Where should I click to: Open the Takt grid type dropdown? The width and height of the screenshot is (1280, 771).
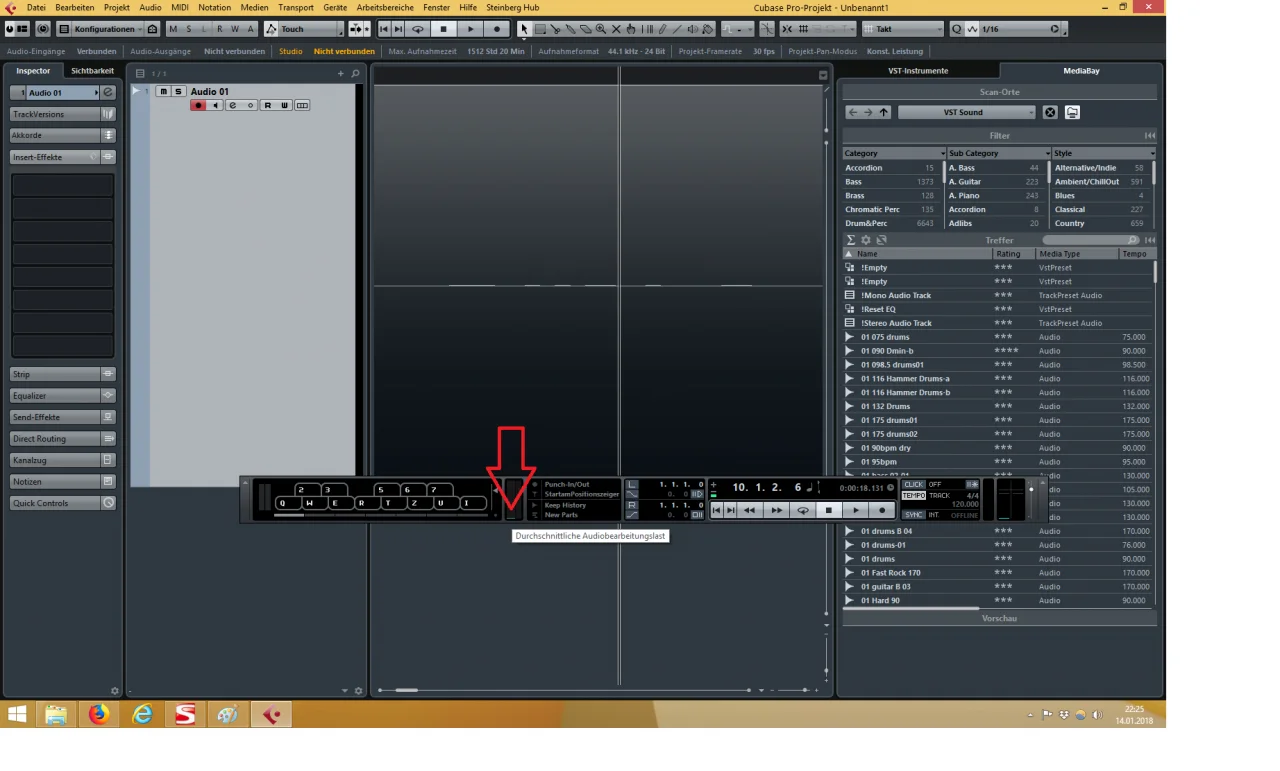[902, 29]
